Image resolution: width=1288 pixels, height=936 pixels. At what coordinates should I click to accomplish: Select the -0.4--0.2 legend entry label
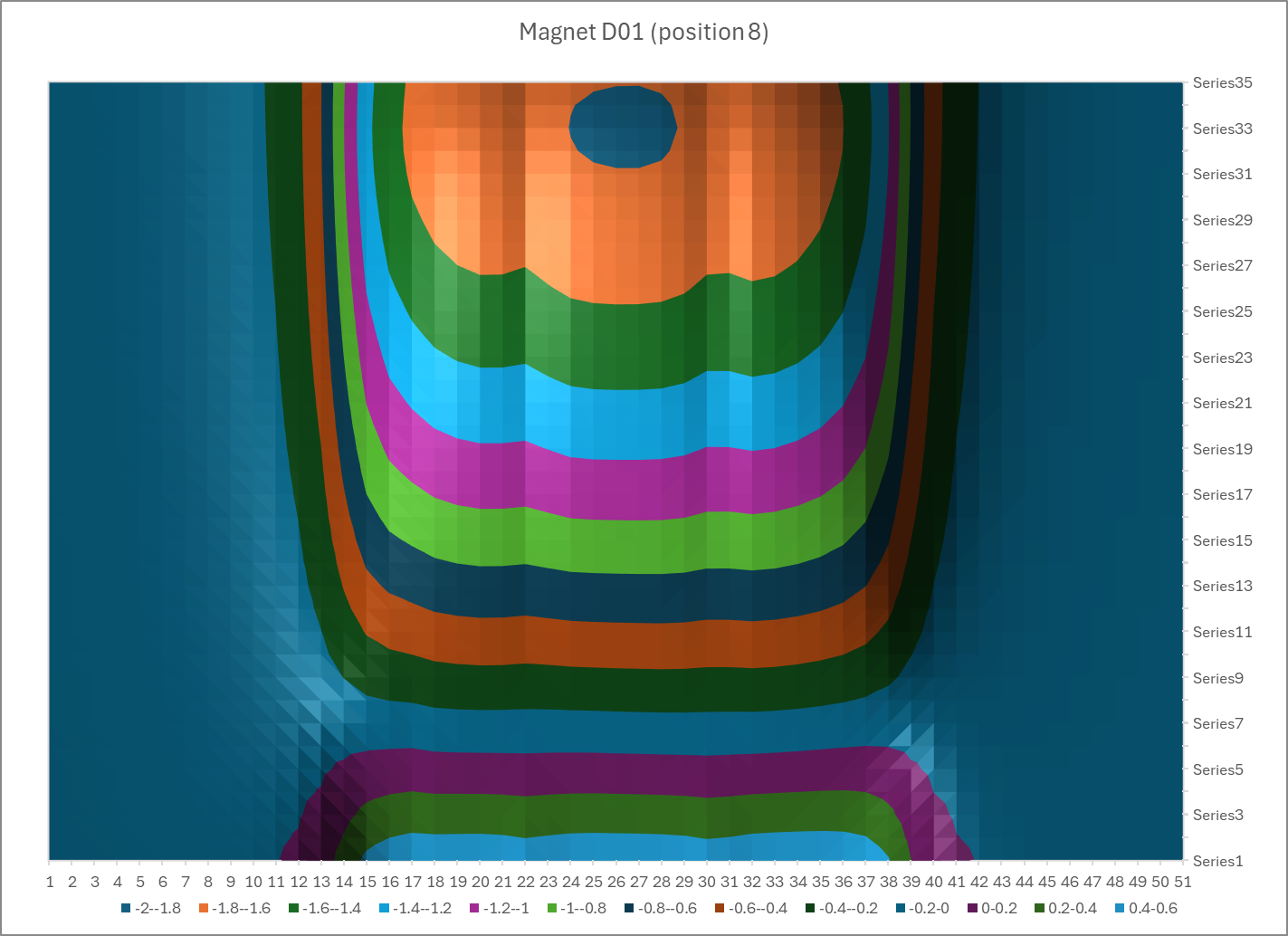pos(848,908)
